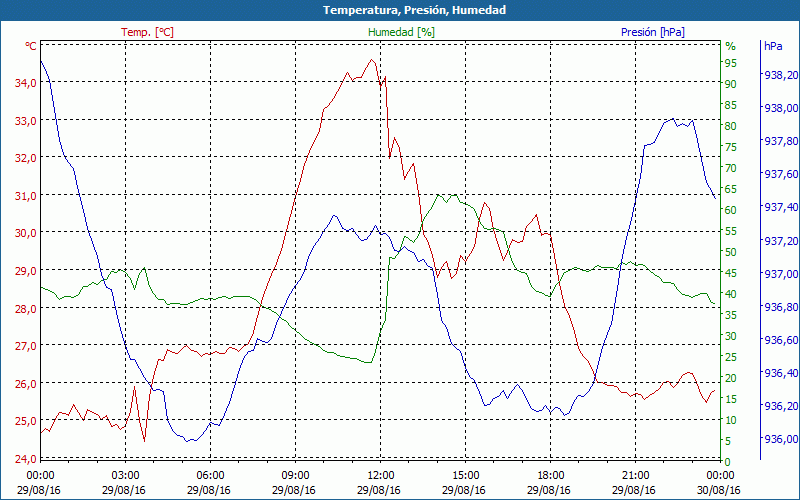Click pressure axis value 937,60
The width and height of the screenshot is (800, 500).
781,174
